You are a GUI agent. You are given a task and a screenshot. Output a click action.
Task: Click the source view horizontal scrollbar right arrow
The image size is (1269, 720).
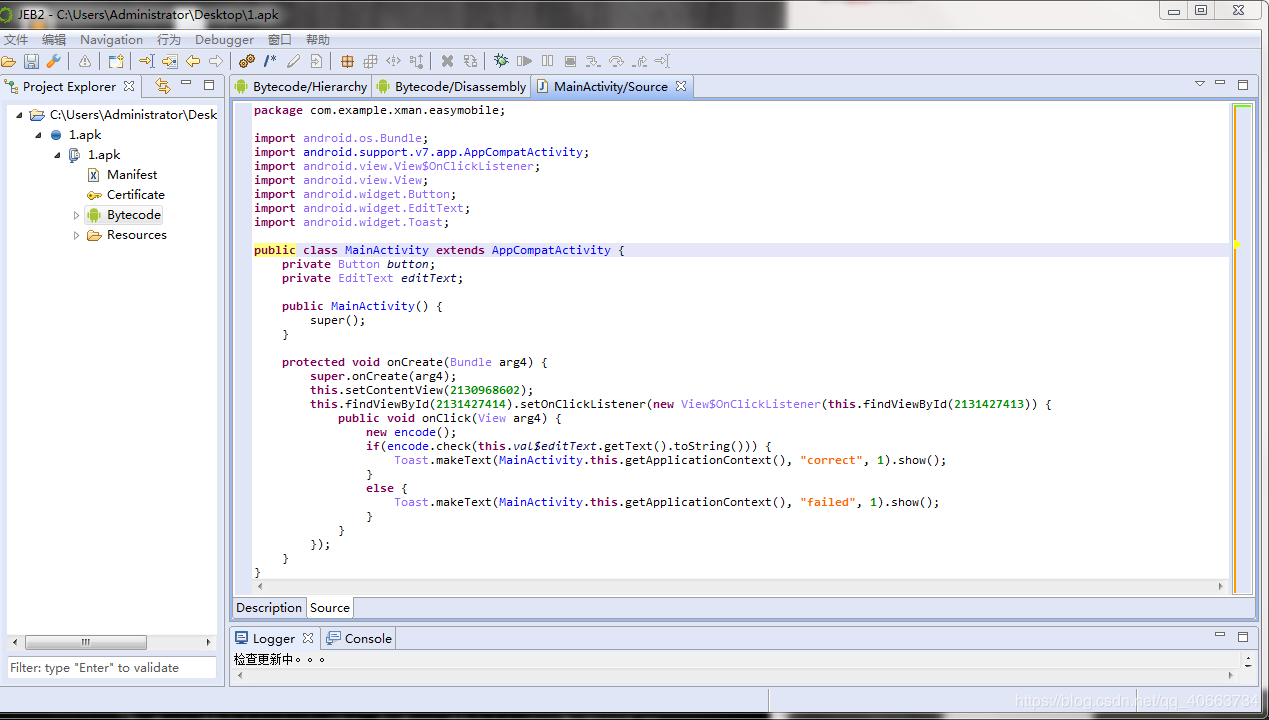click(x=1220, y=587)
